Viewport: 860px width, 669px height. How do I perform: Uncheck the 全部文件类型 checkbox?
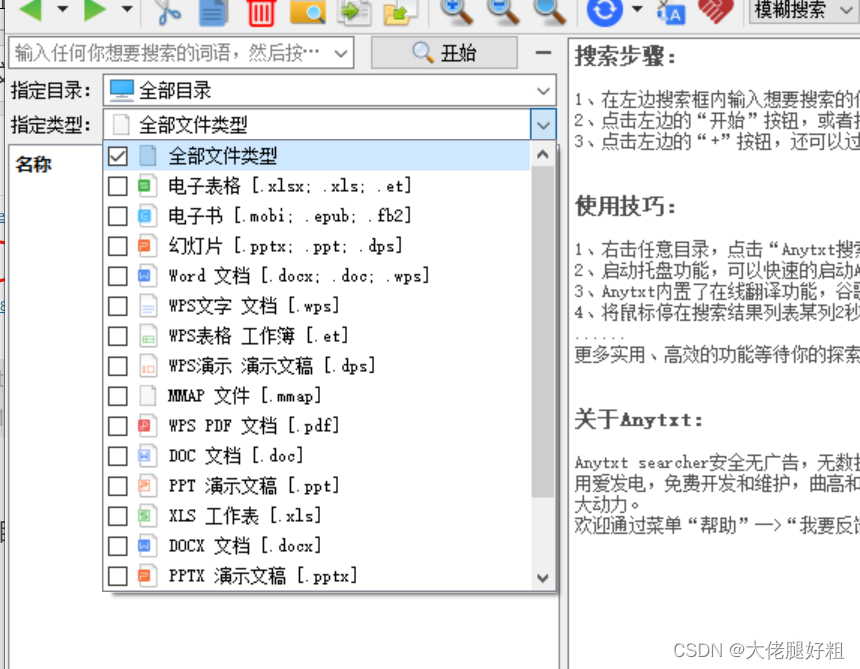[118, 156]
